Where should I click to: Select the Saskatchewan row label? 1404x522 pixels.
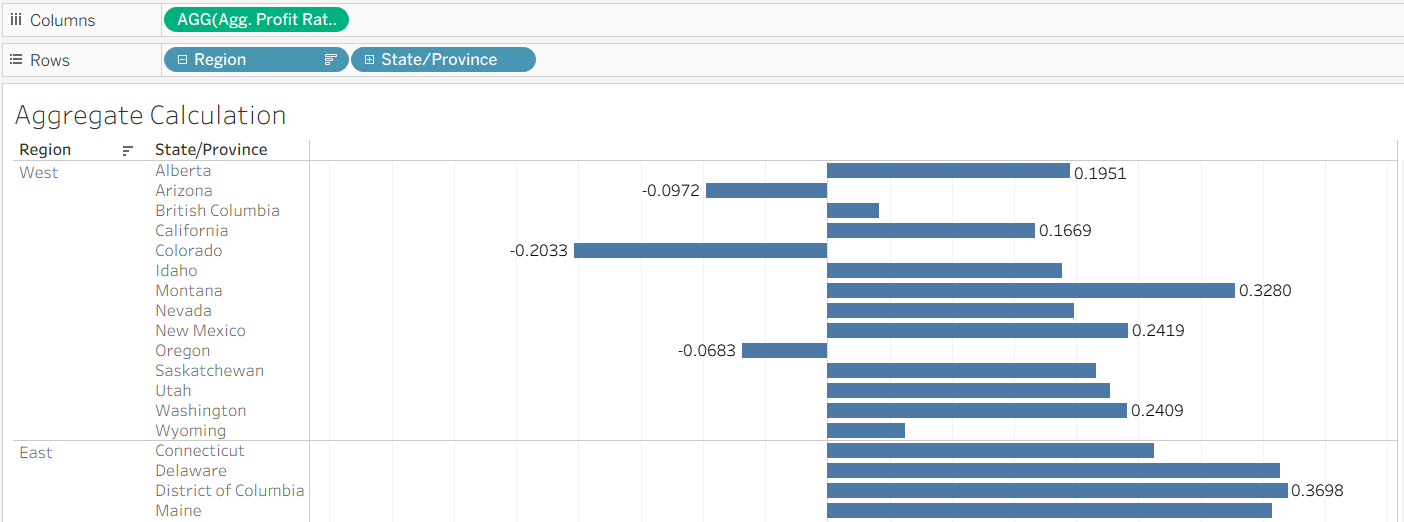[210, 370]
